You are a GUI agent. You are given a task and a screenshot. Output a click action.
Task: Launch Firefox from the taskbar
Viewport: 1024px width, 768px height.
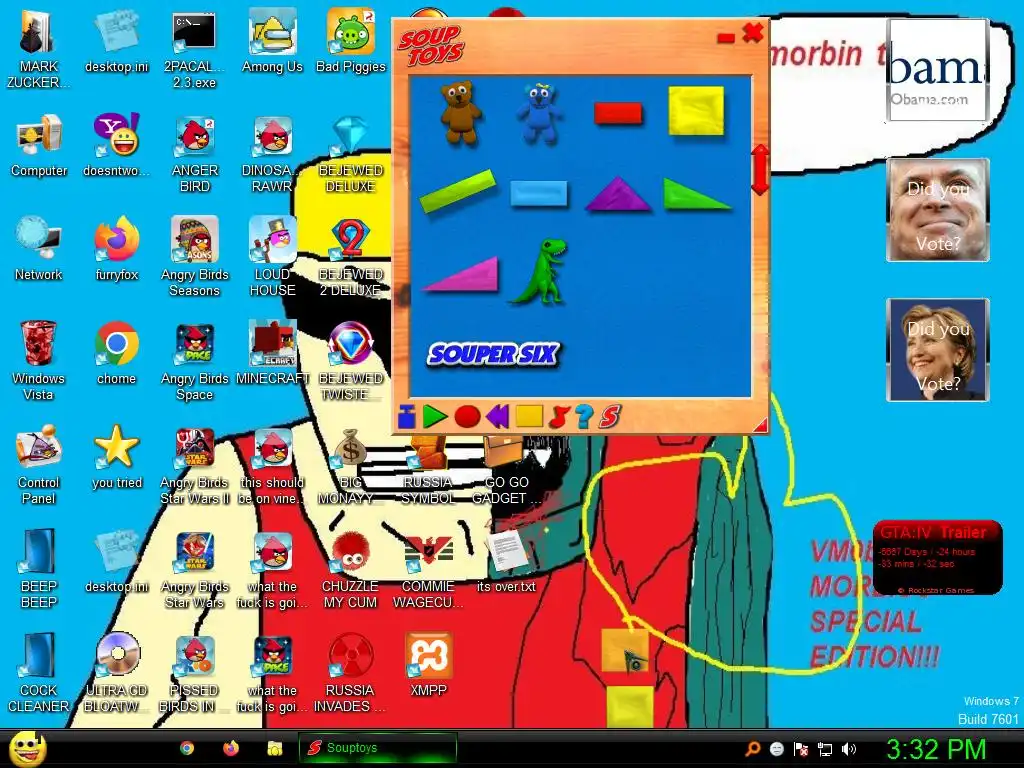click(x=231, y=748)
